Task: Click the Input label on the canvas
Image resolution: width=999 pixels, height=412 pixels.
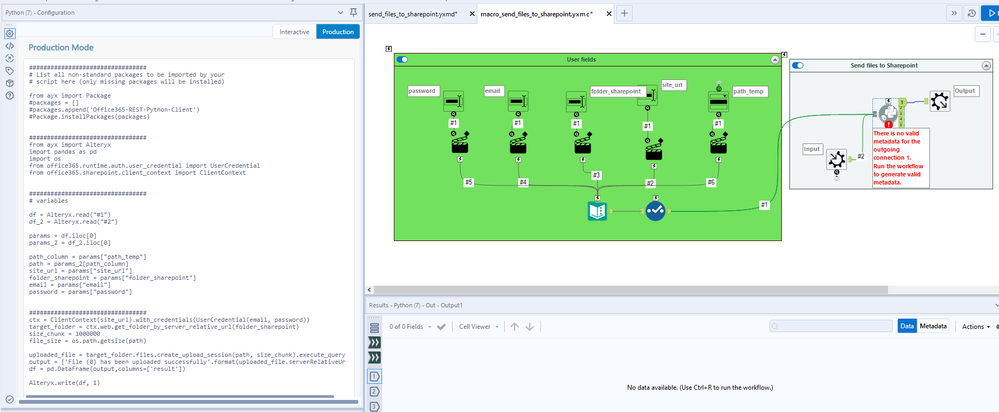Action: pos(812,148)
